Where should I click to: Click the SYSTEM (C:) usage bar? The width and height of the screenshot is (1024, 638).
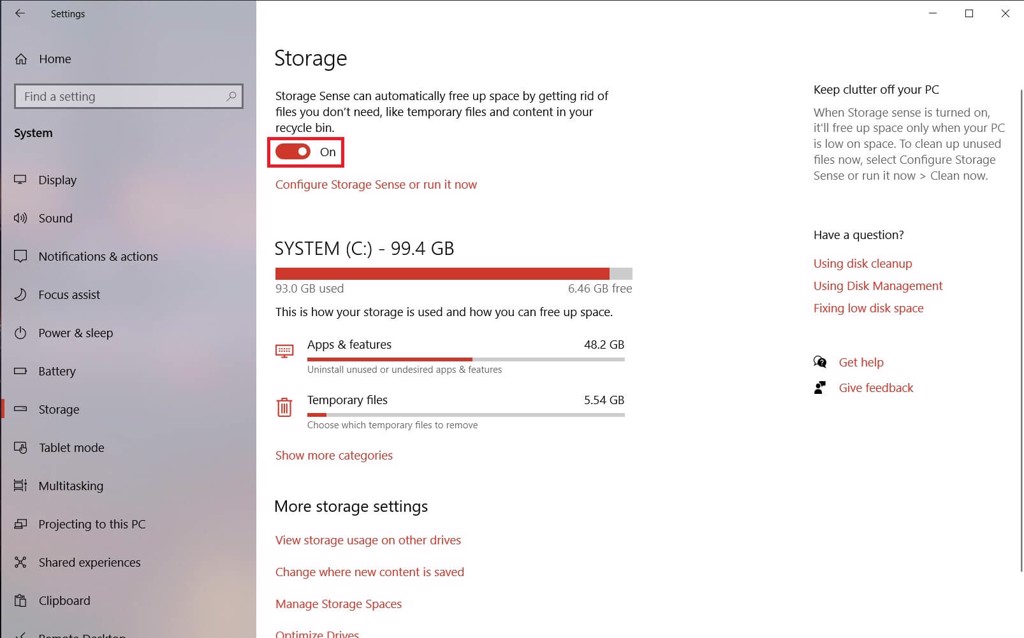pos(453,274)
